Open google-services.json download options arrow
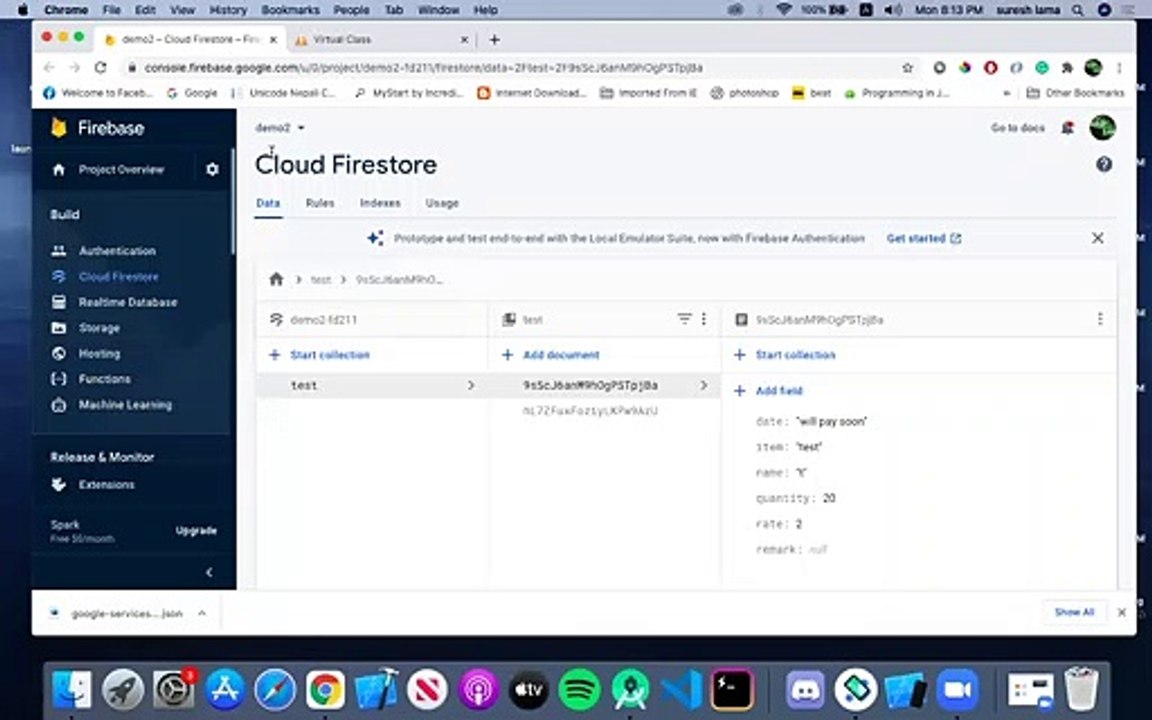 [202, 613]
